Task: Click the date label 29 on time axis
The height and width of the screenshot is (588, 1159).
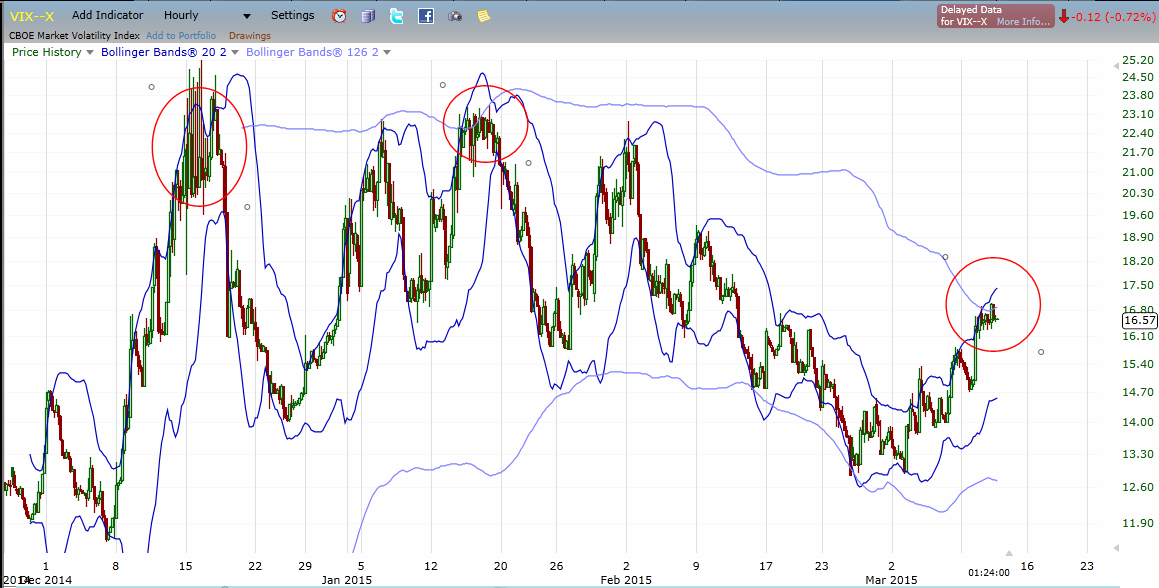Action: click(x=305, y=566)
